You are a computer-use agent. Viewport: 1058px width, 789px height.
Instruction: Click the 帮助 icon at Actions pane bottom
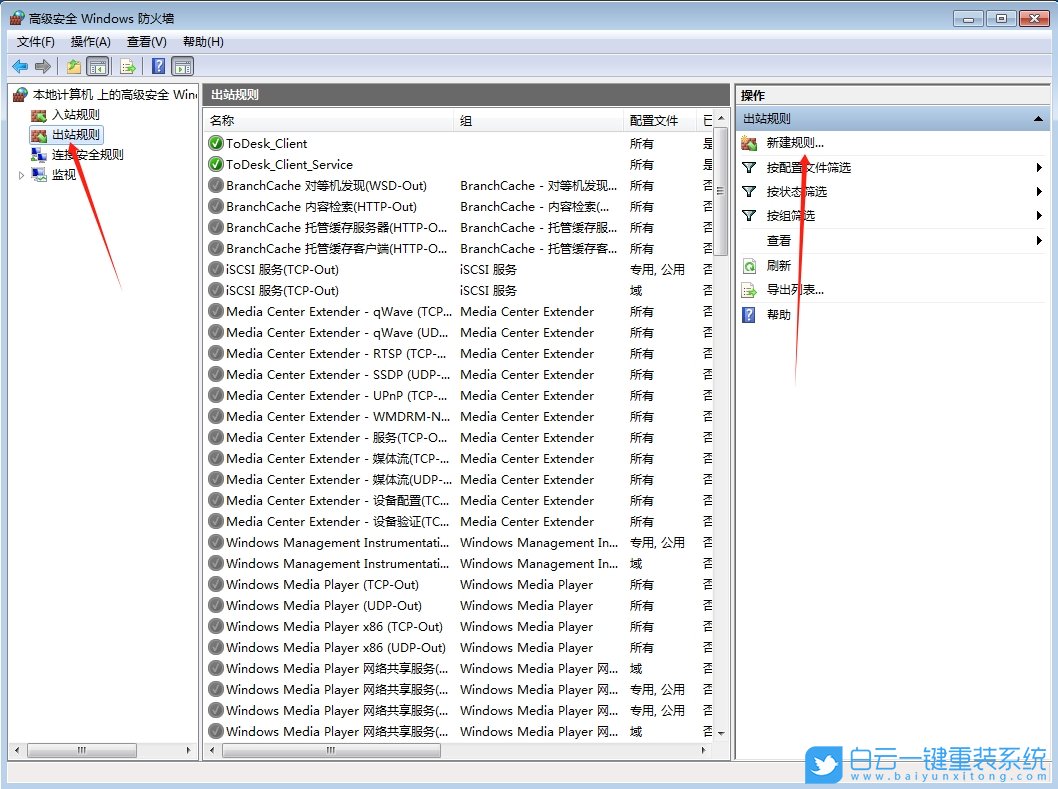[x=748, y=315]
